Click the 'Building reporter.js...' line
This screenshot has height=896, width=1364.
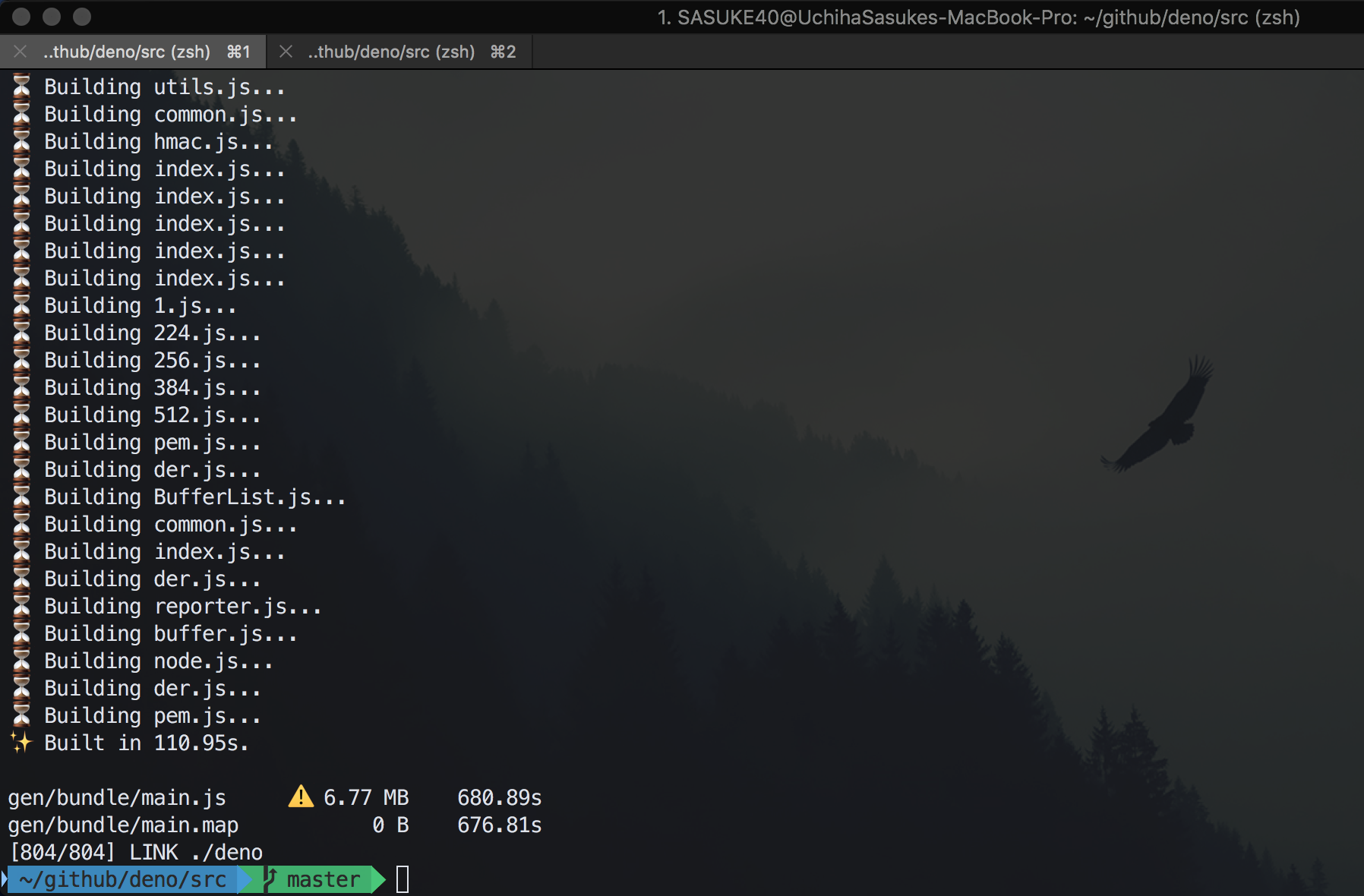coord(183,607)
